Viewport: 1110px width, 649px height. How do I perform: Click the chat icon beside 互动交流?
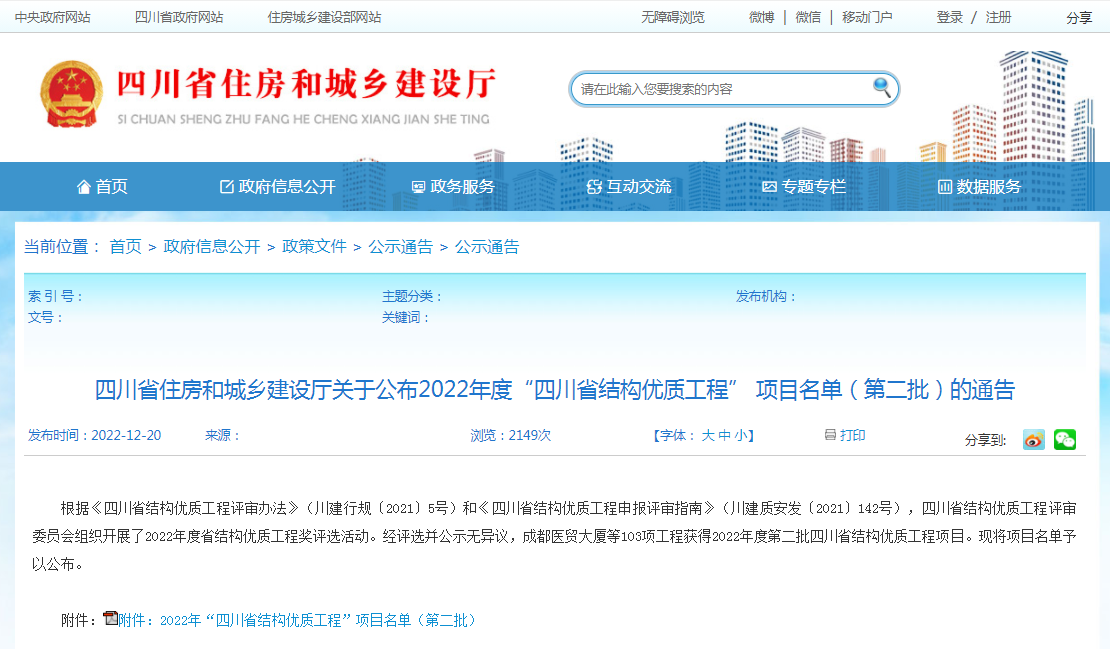[594, 186]
